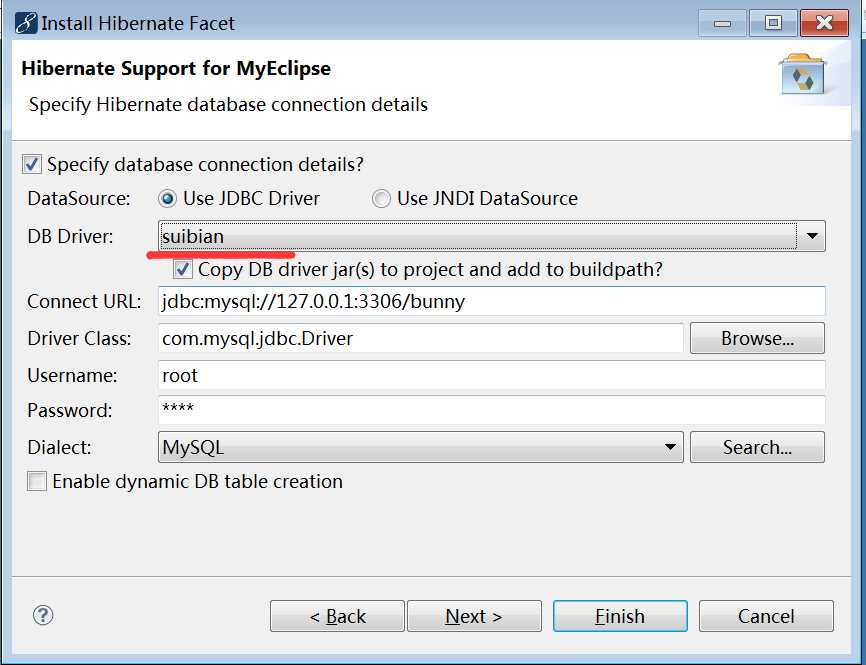Close the Install Hibernate Facet dialog

click(x=824, y=23)
